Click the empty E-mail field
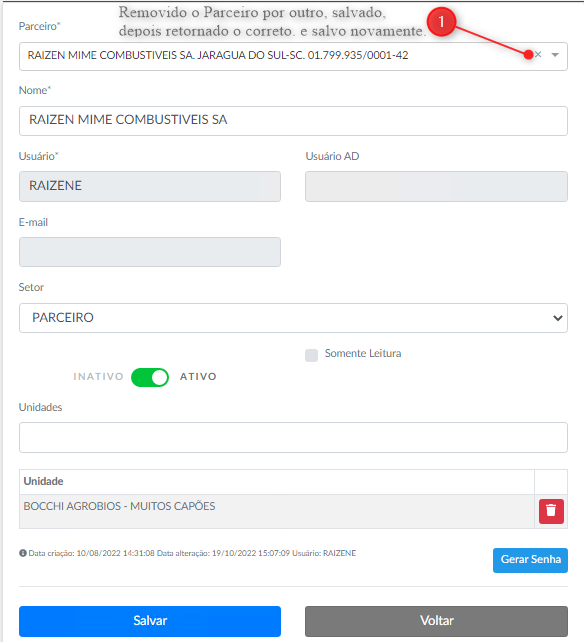The height and width of the screenshot is (642, 584). coord(150,252)
